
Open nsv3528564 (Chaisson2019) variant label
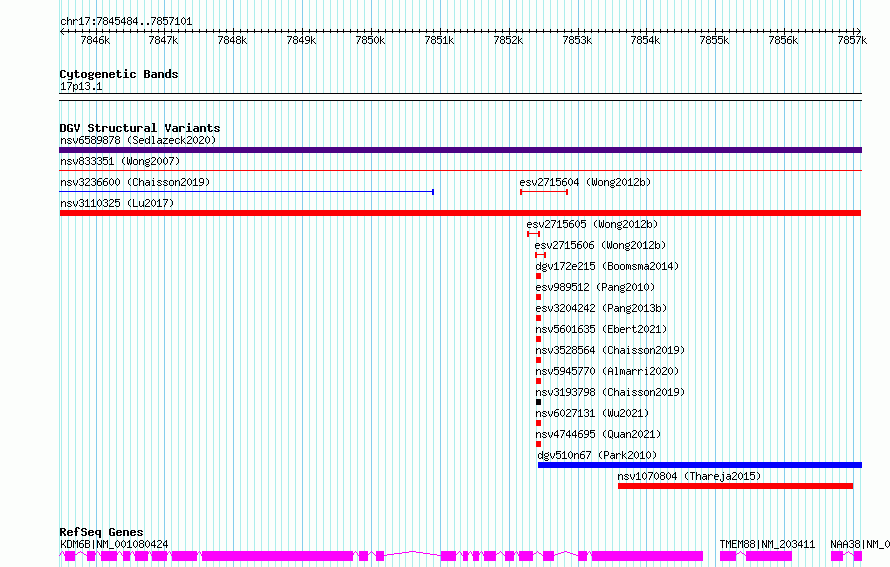[x=610, y=350]
